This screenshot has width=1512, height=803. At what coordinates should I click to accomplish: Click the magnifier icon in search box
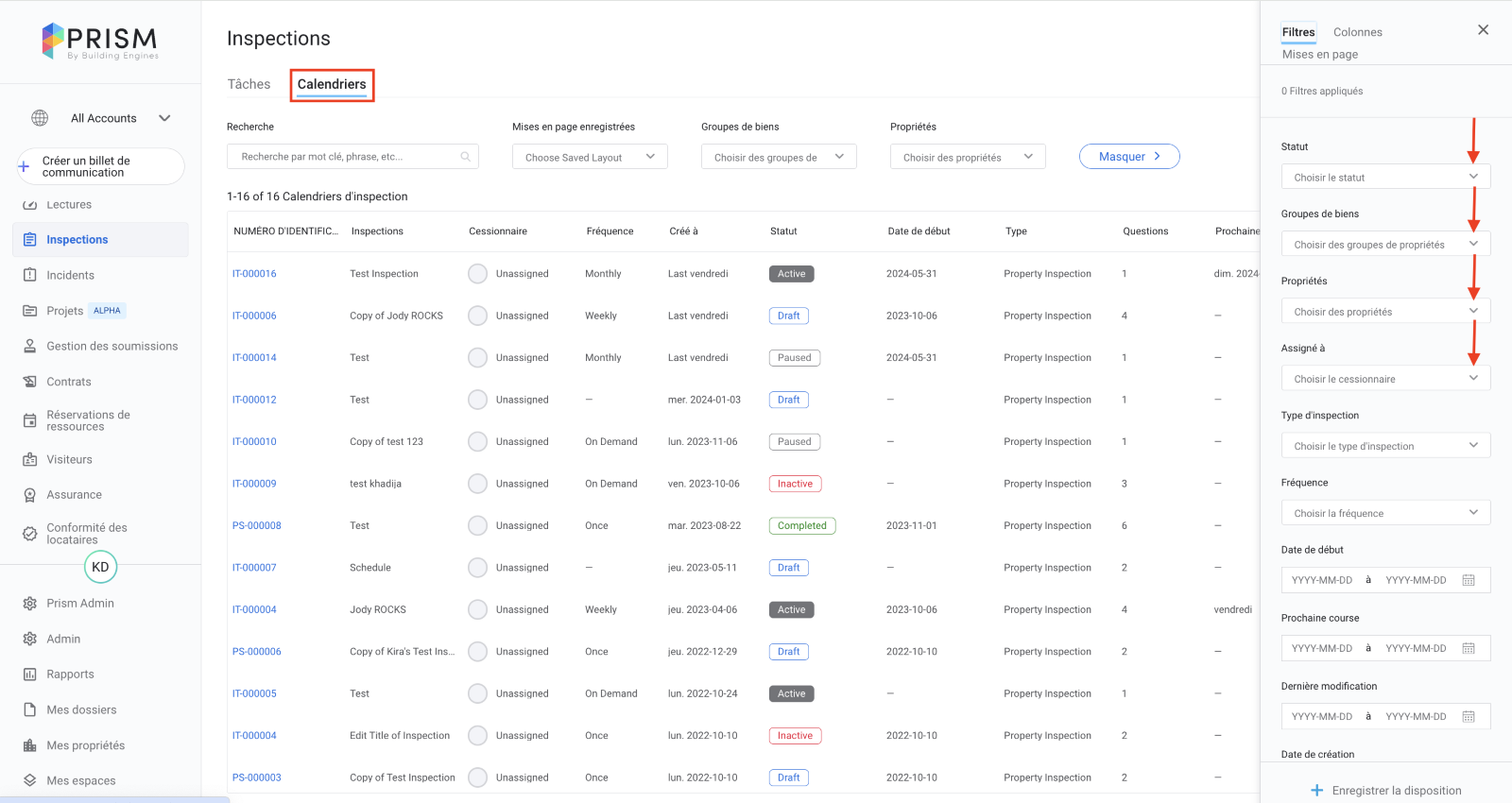click(x=465, y=157)
